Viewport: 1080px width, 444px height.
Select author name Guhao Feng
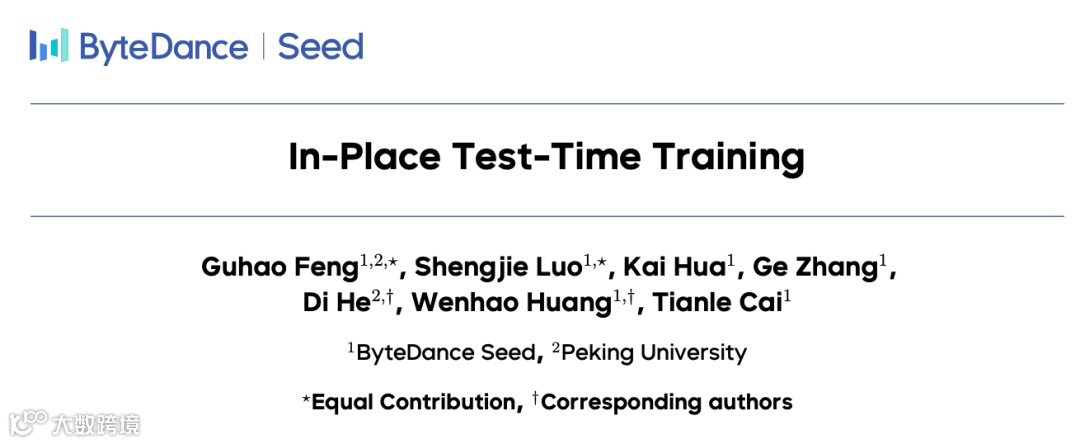(279, 267)
